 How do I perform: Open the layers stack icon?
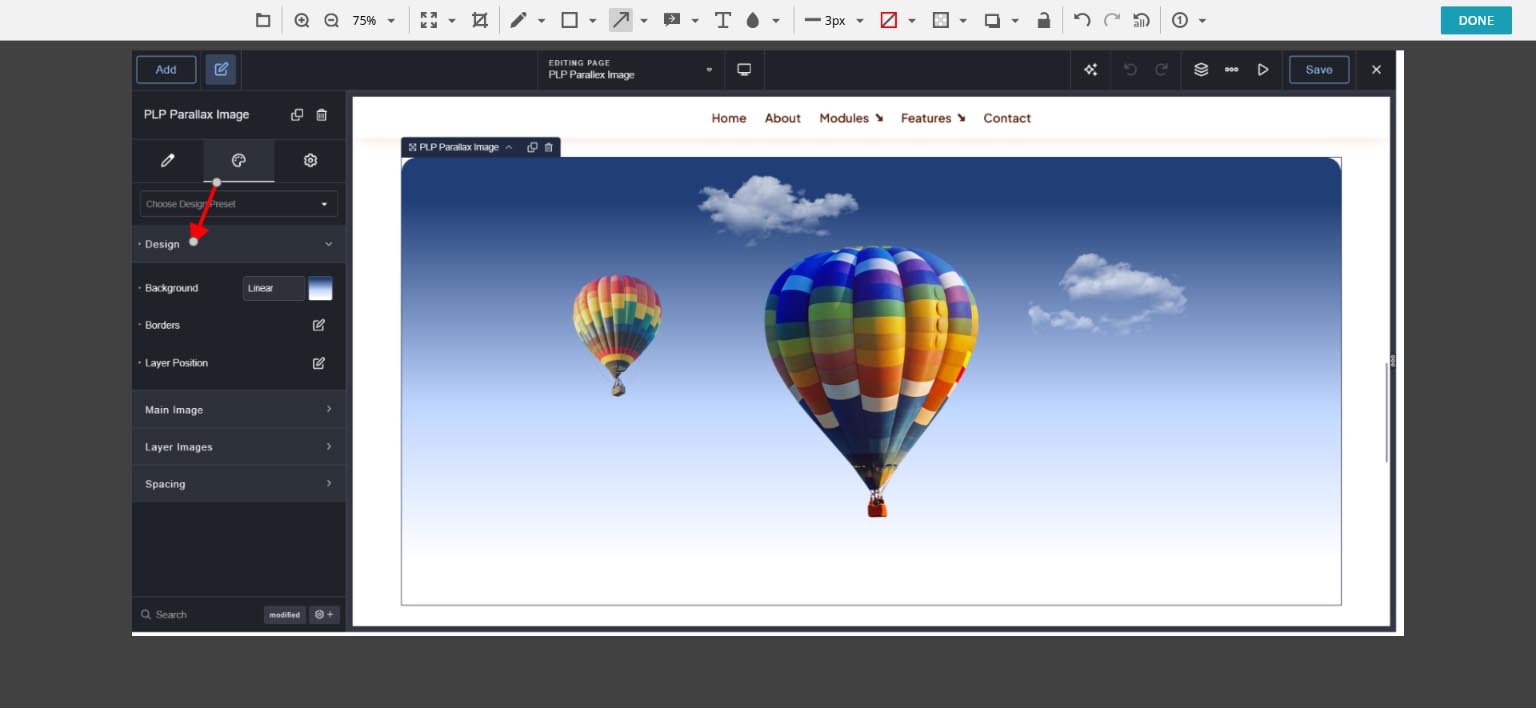(x=1201, y=69)
